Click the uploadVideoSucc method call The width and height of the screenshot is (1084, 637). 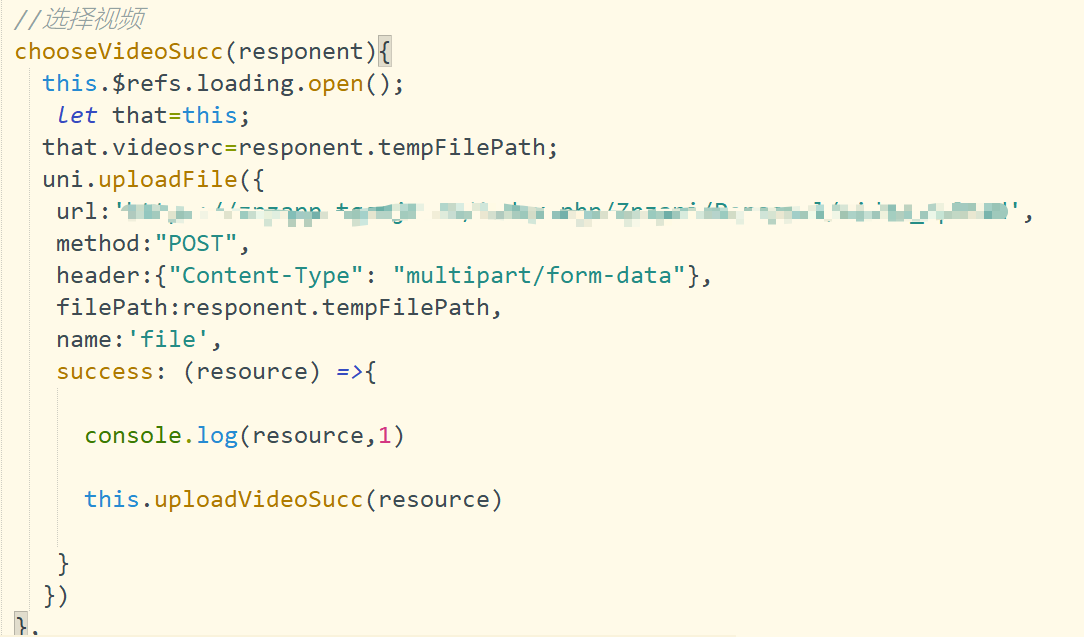pyautogui.click(x=258, y=499)
